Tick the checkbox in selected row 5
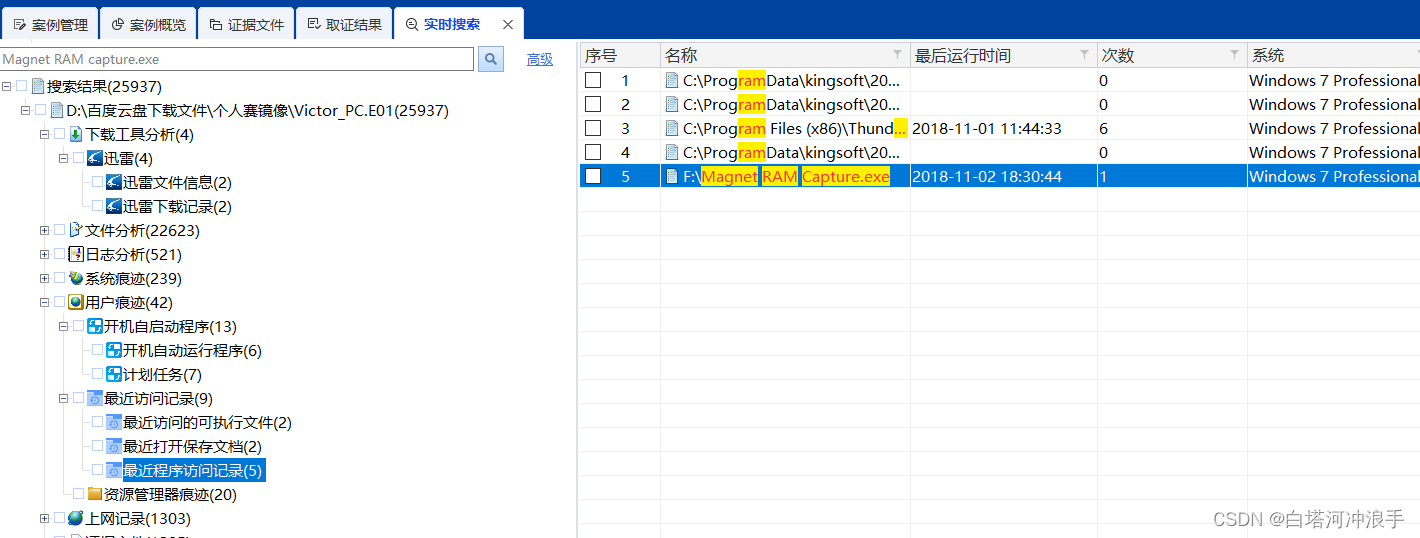The image size is (1420, 538). [x=593, y=176]
